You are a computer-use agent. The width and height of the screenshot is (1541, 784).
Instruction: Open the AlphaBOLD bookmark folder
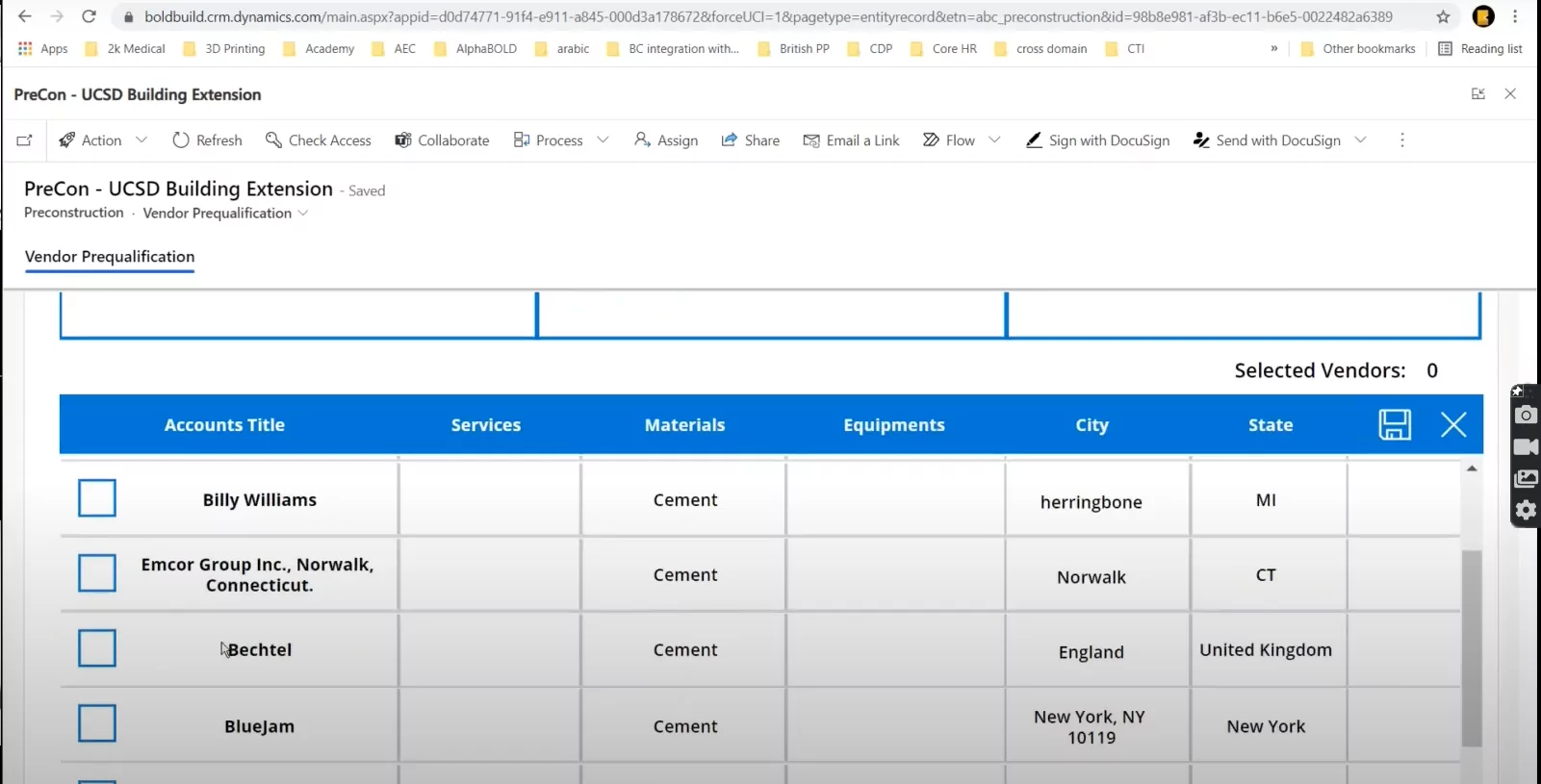coord(475,48)
